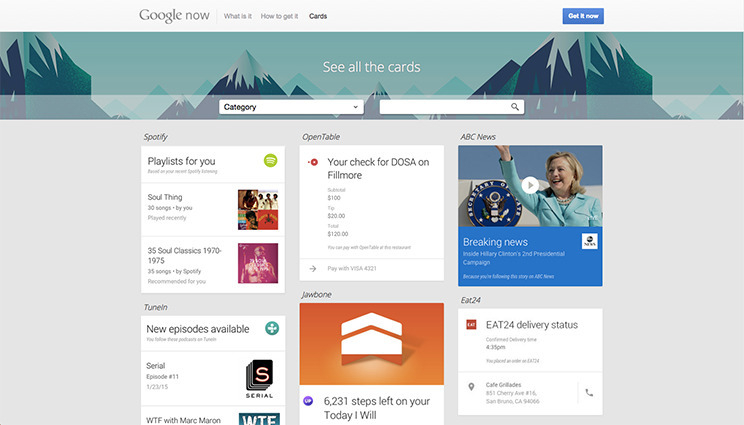Click the Spotify section label

pyautogui.click(x=156, y=137)
